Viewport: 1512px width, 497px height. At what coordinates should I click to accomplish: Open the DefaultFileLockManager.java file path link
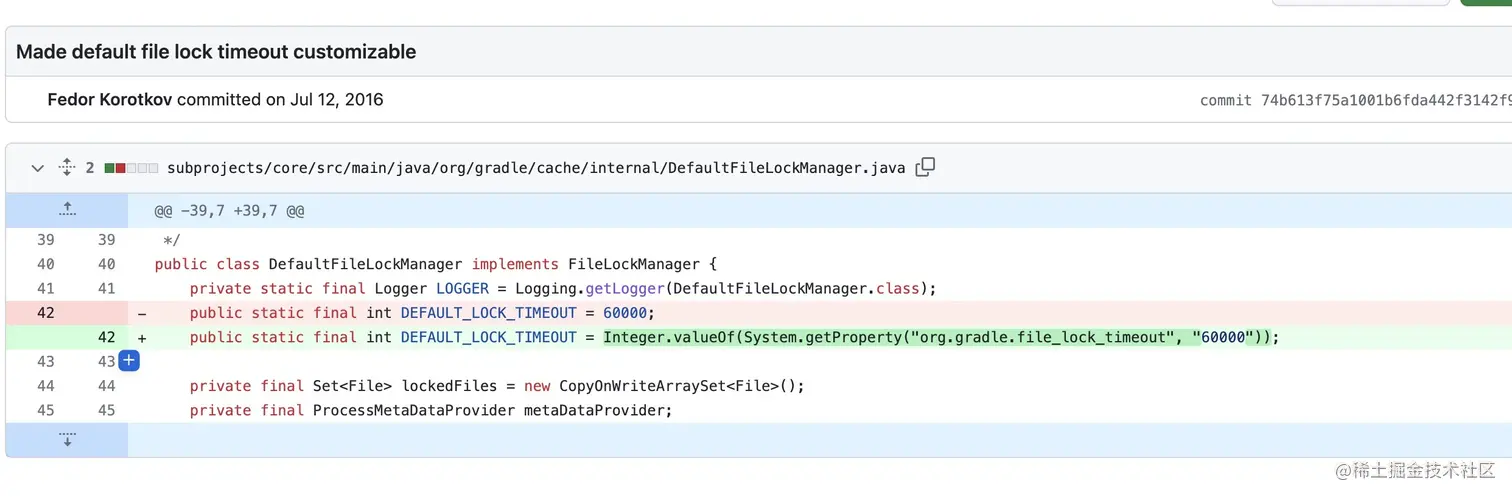[x=535, y=168]
